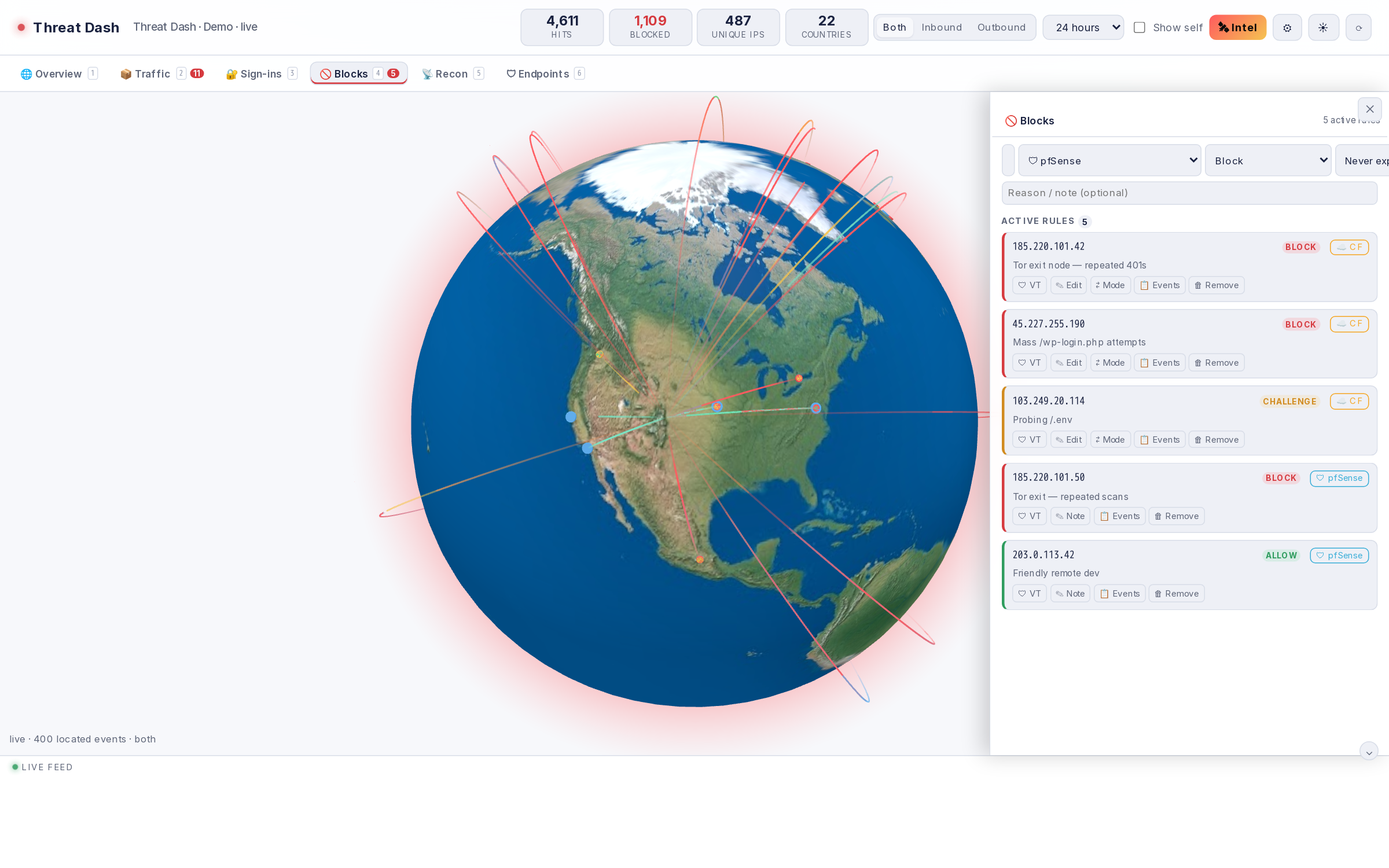Click CF badge on 185.220.101.42 rule
The image size is (1389, 868).
coord(1349,247)
